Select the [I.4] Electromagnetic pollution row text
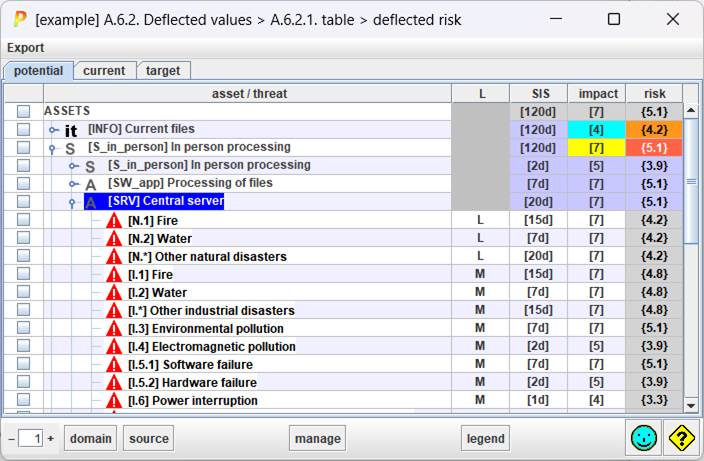This screenshot has height=461, width=704. click(x=211, y=347)
